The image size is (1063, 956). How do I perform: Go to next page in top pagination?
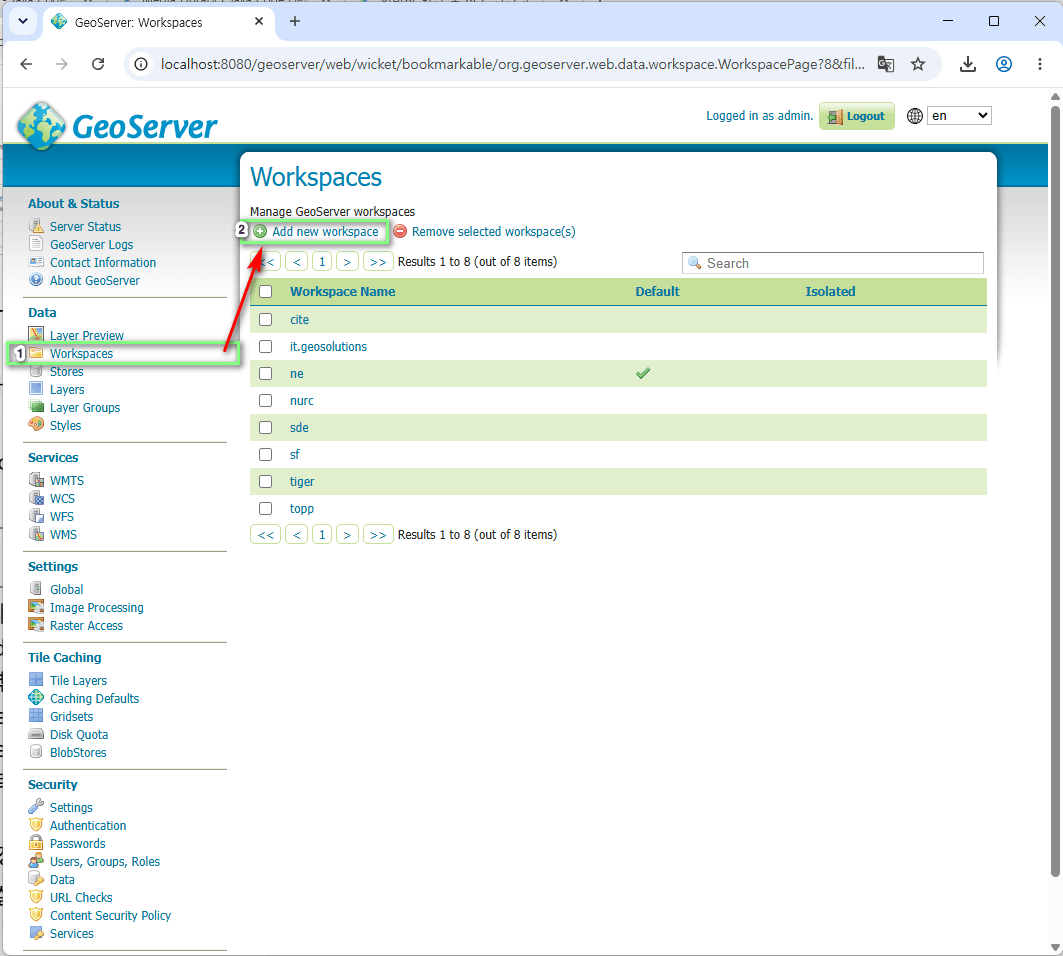[x=347, y=262]
